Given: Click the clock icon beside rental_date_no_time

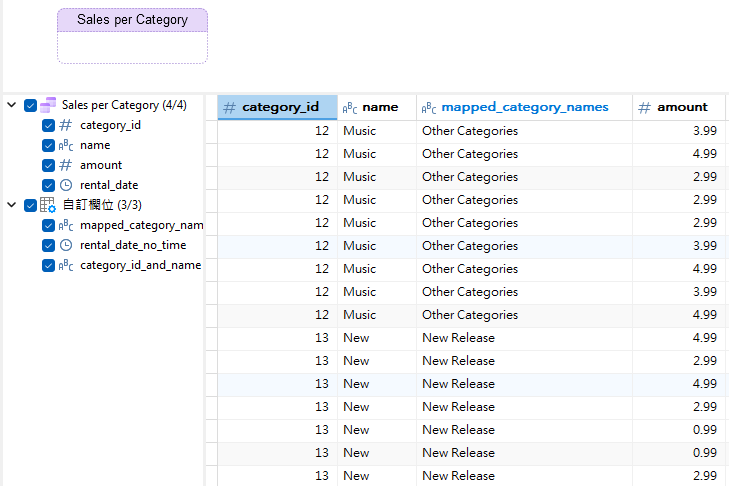Looking at the screenshot, I should pos(66,245).
